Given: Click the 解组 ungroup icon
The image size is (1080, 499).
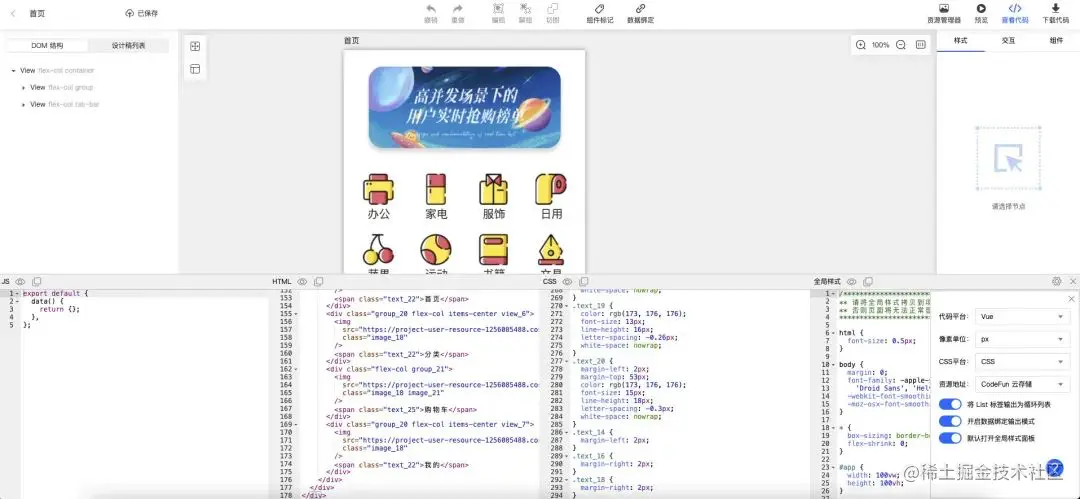Looking at the screenshot, I should pyautogui.click(x=525, y=9).
